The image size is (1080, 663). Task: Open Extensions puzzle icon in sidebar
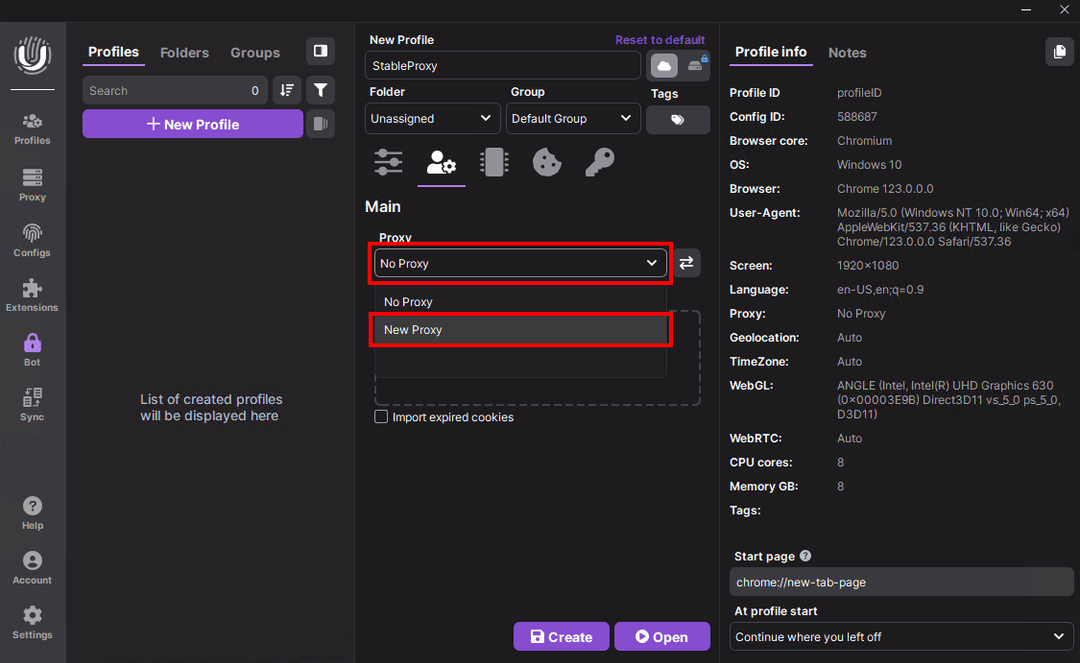(32, 294)
